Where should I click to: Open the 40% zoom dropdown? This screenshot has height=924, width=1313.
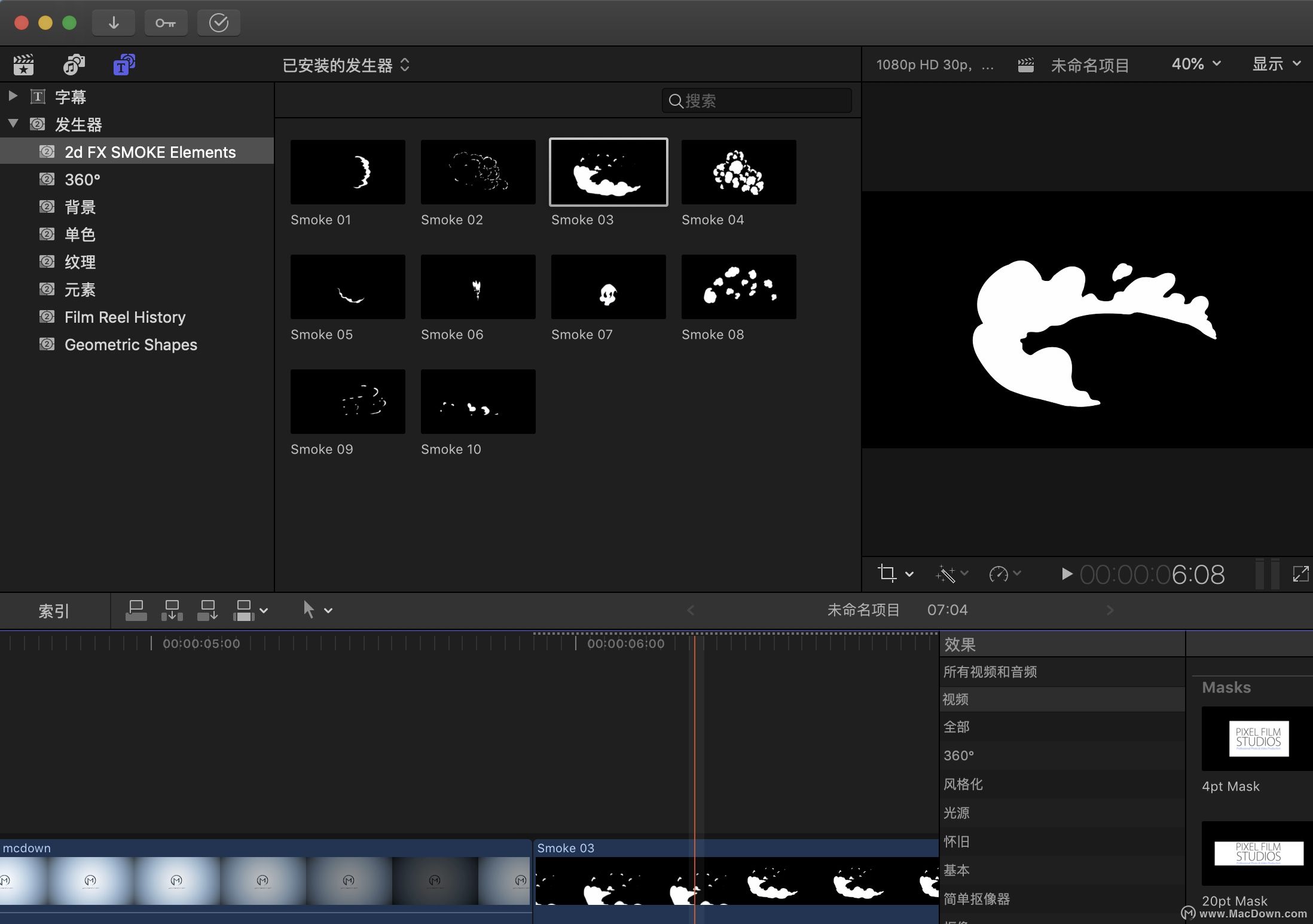pos(1195,64)
